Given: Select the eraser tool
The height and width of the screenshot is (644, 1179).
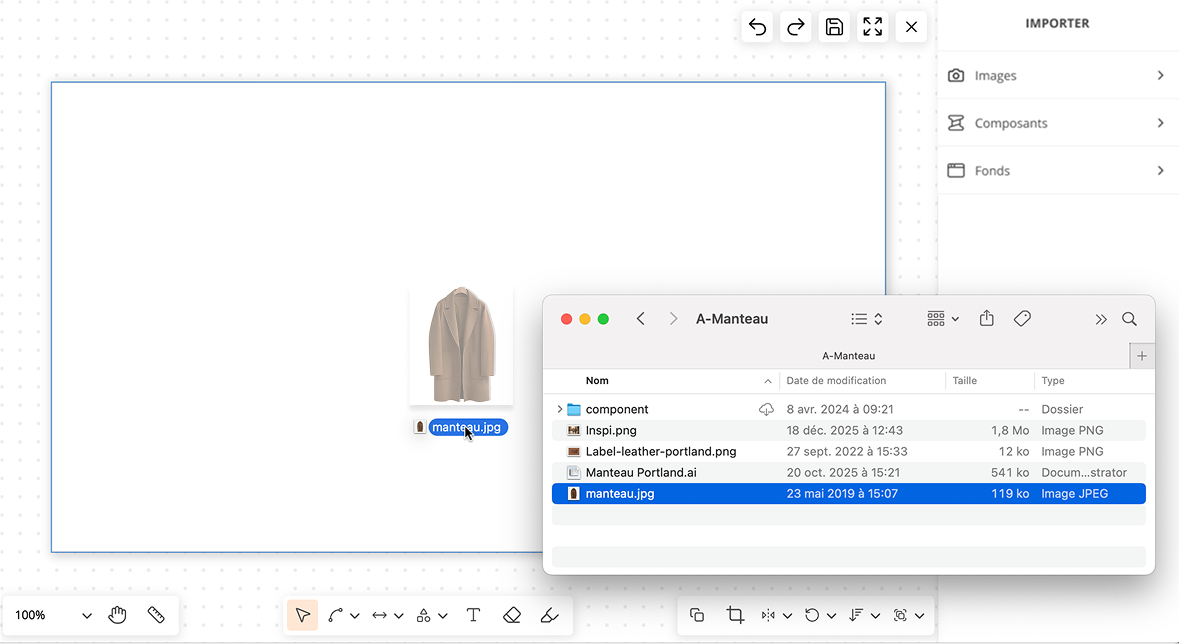Looking at the screenshot, I should pos(512,615).
